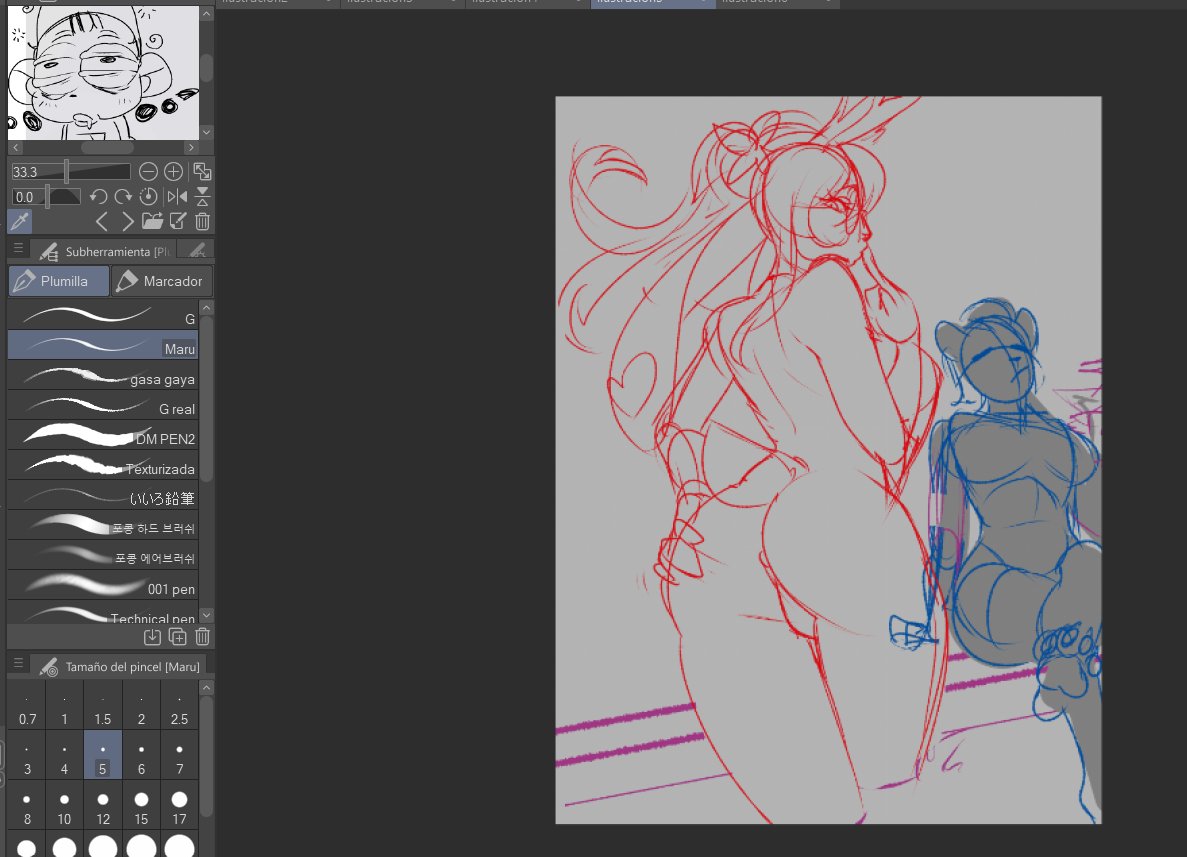Viewport: 1187px width, 857px height.
Task: Select the Plumilla tool group
Action: pyautogui.click(x=59, y=281)
